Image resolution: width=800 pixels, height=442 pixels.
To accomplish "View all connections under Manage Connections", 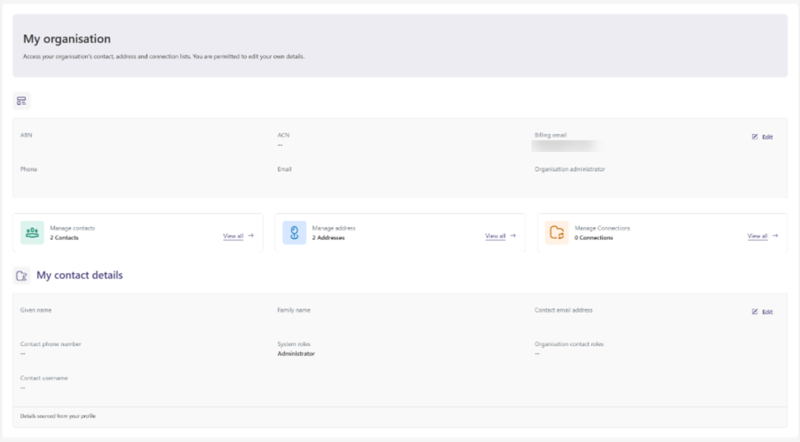I will pyautogui.click(x=758, y=236).
